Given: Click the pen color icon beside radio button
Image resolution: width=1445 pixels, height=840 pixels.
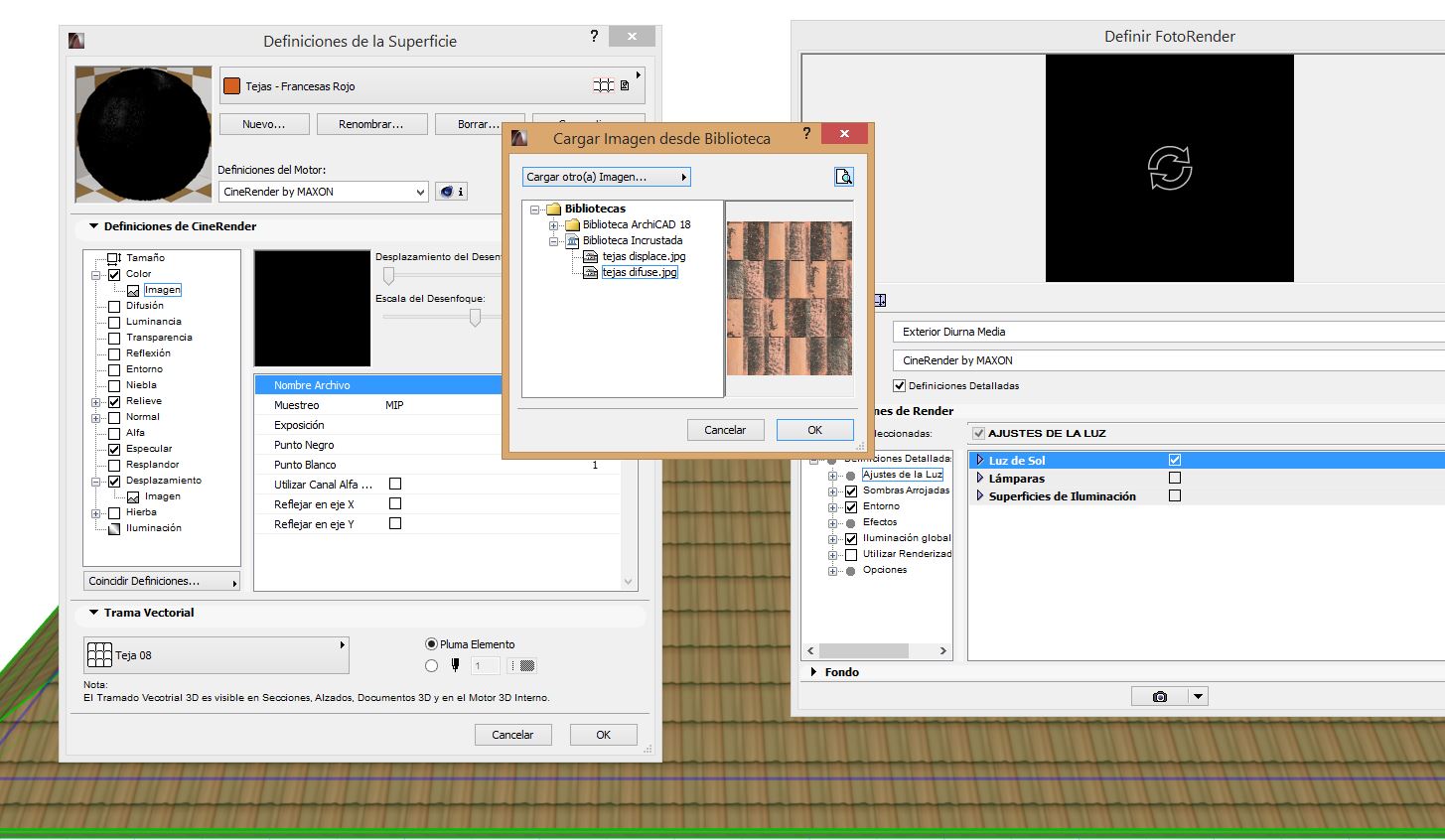Looking at the screenshot, I should click(456, 666).
